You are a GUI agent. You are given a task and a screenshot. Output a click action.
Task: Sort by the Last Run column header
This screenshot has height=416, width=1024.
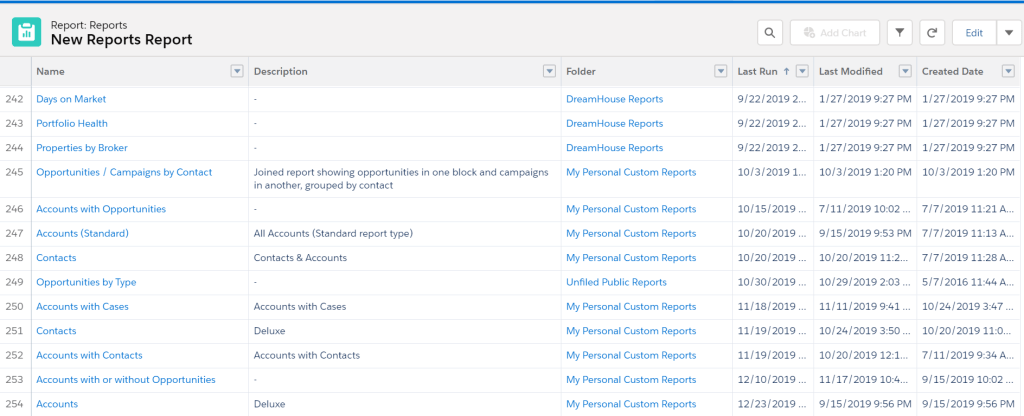click(760, 71)
